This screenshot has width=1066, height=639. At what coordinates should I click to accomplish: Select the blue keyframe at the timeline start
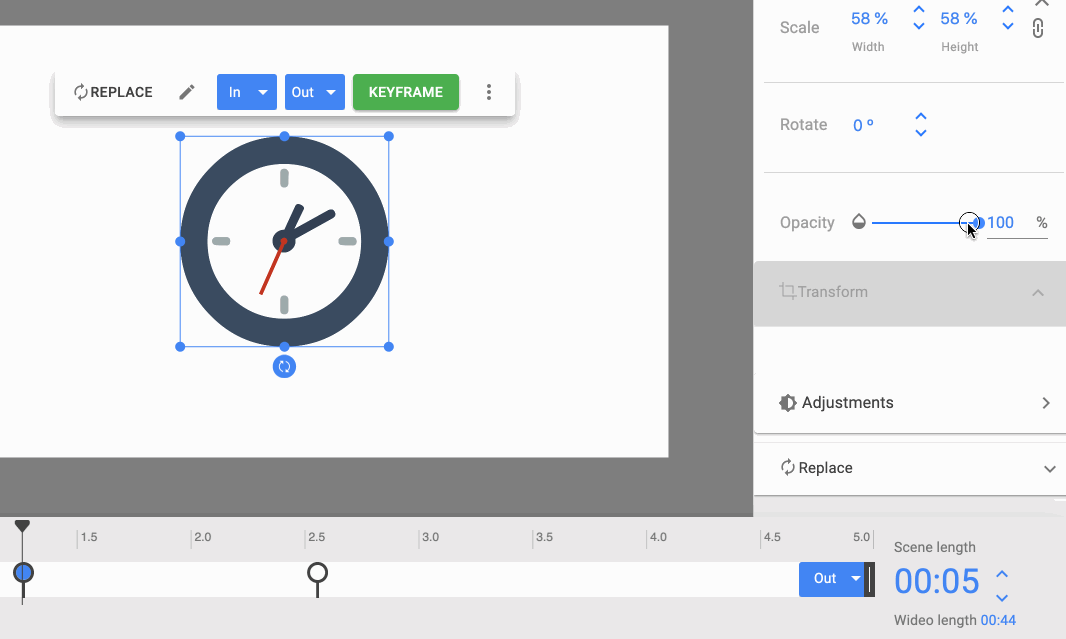(23, 572)
